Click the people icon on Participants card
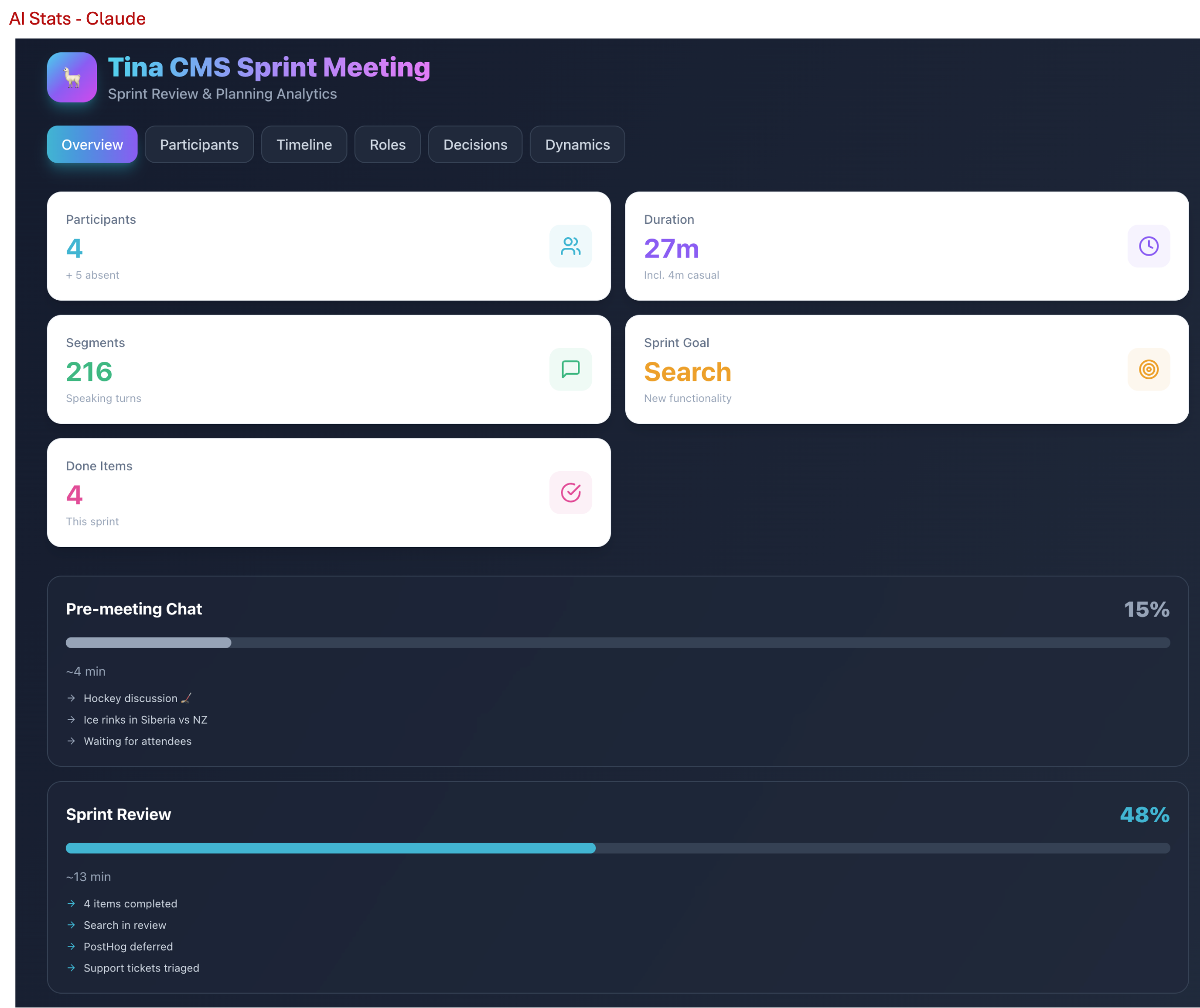Image resolution: width=1200 pixels, height=1008 pixels. [570, 246]
